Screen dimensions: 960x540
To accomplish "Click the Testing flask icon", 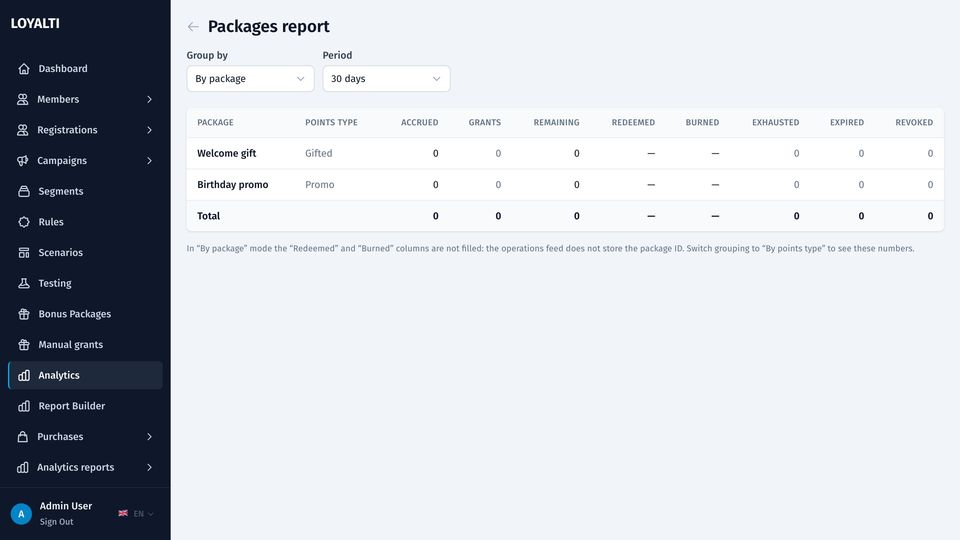I will click(x=24, y=283).
